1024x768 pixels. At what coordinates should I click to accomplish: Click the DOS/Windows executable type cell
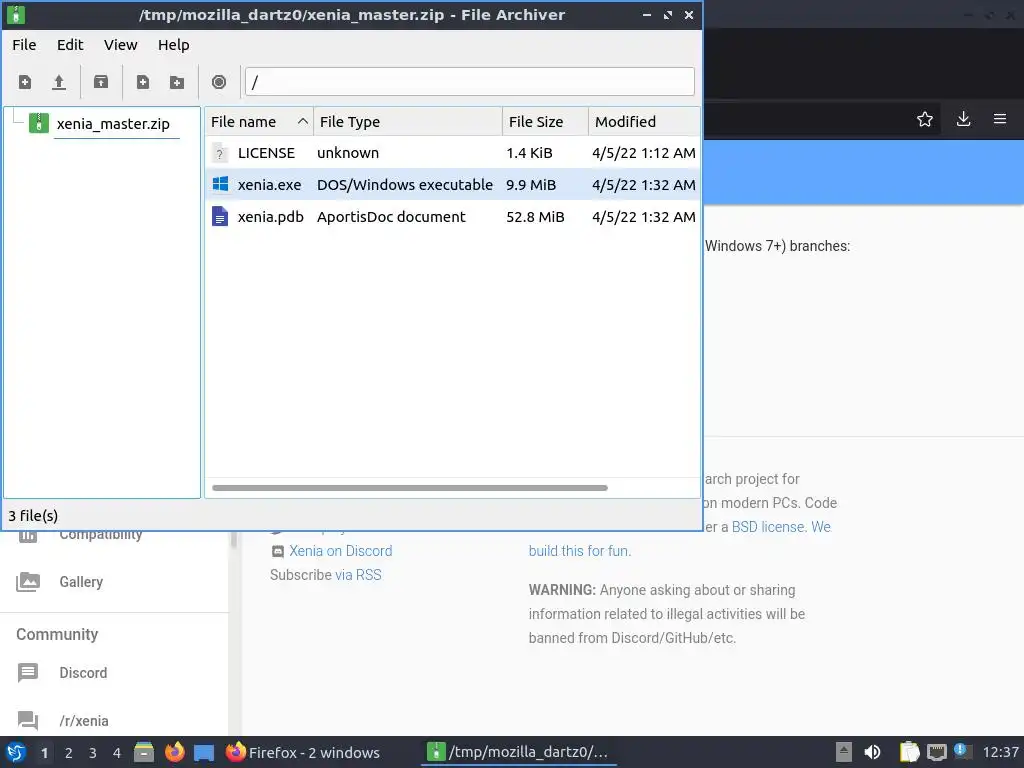point(404,185)
